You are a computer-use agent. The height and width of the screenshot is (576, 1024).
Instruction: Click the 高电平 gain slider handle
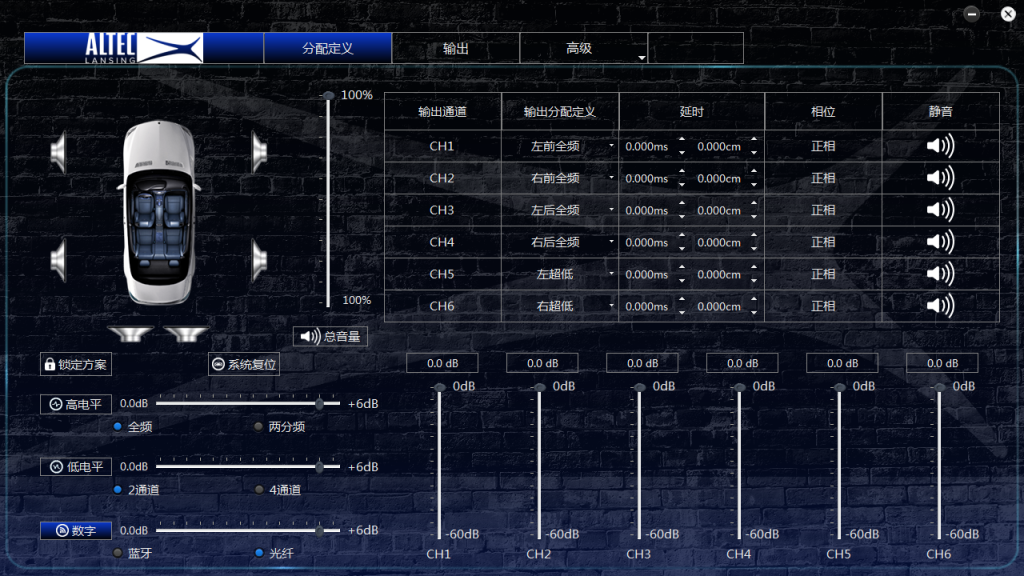319,404
